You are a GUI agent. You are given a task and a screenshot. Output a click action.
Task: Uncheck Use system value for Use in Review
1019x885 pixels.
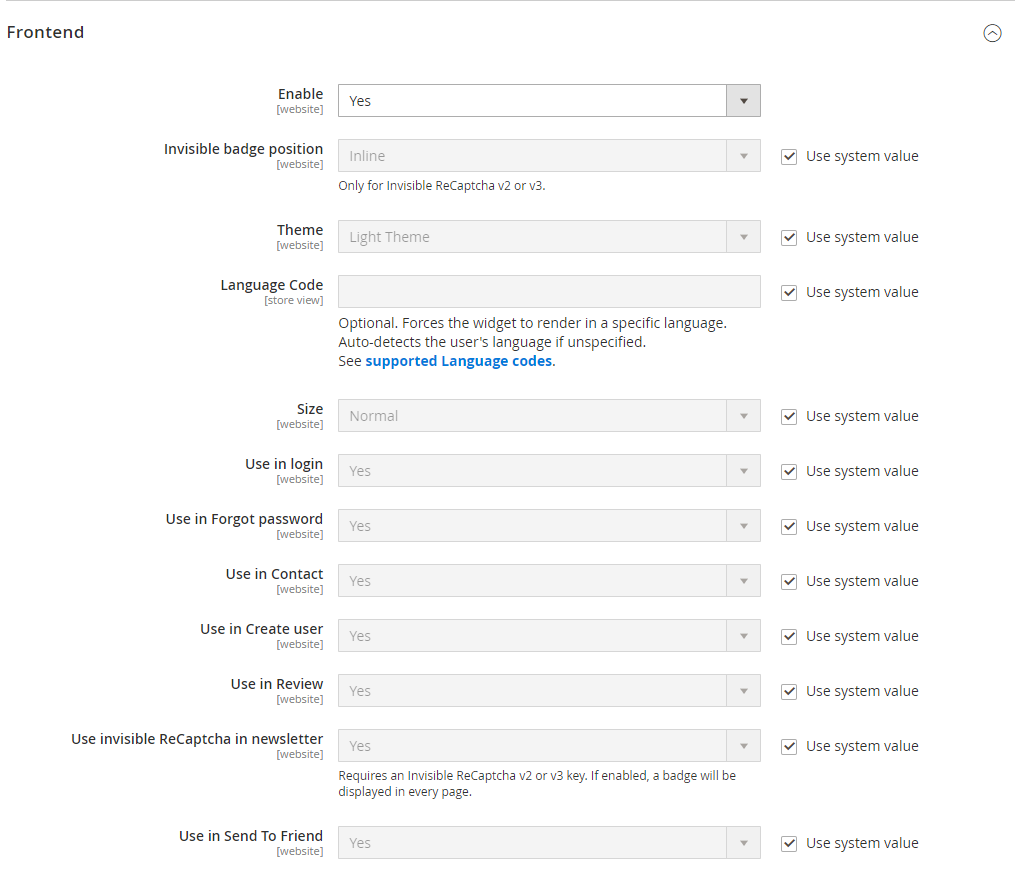point(789,691)
